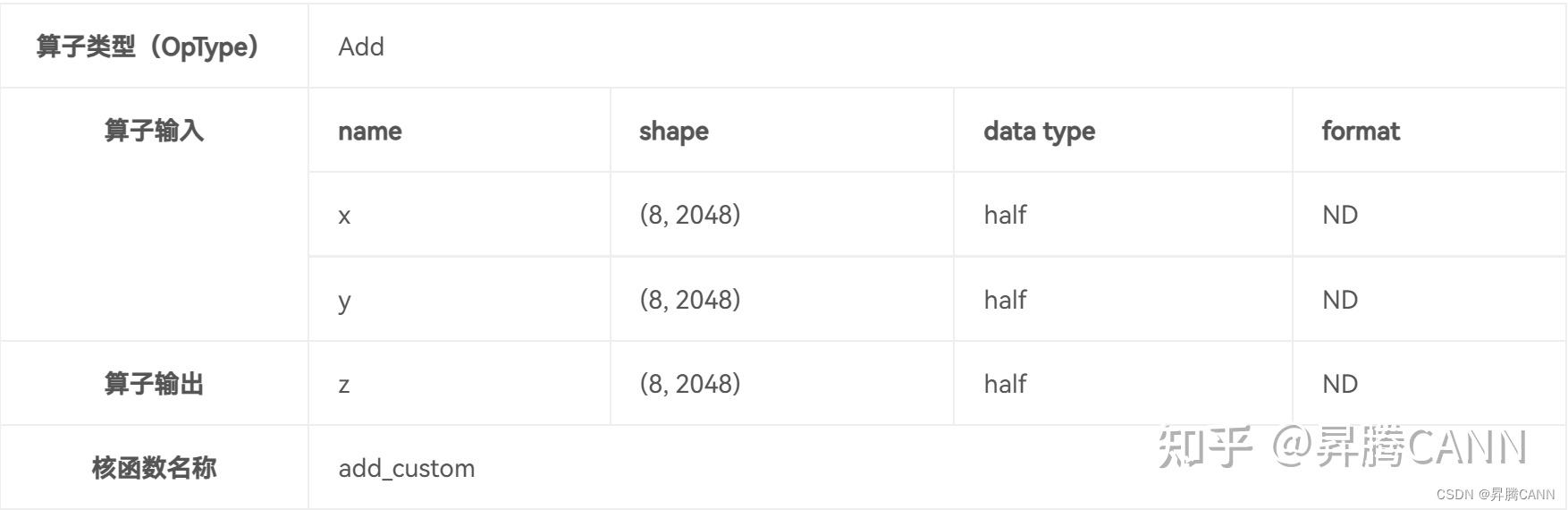This screenshot has width=1568, height=510.
Task: Select the 算子输入 row label
Action: (x=154, y=131)
